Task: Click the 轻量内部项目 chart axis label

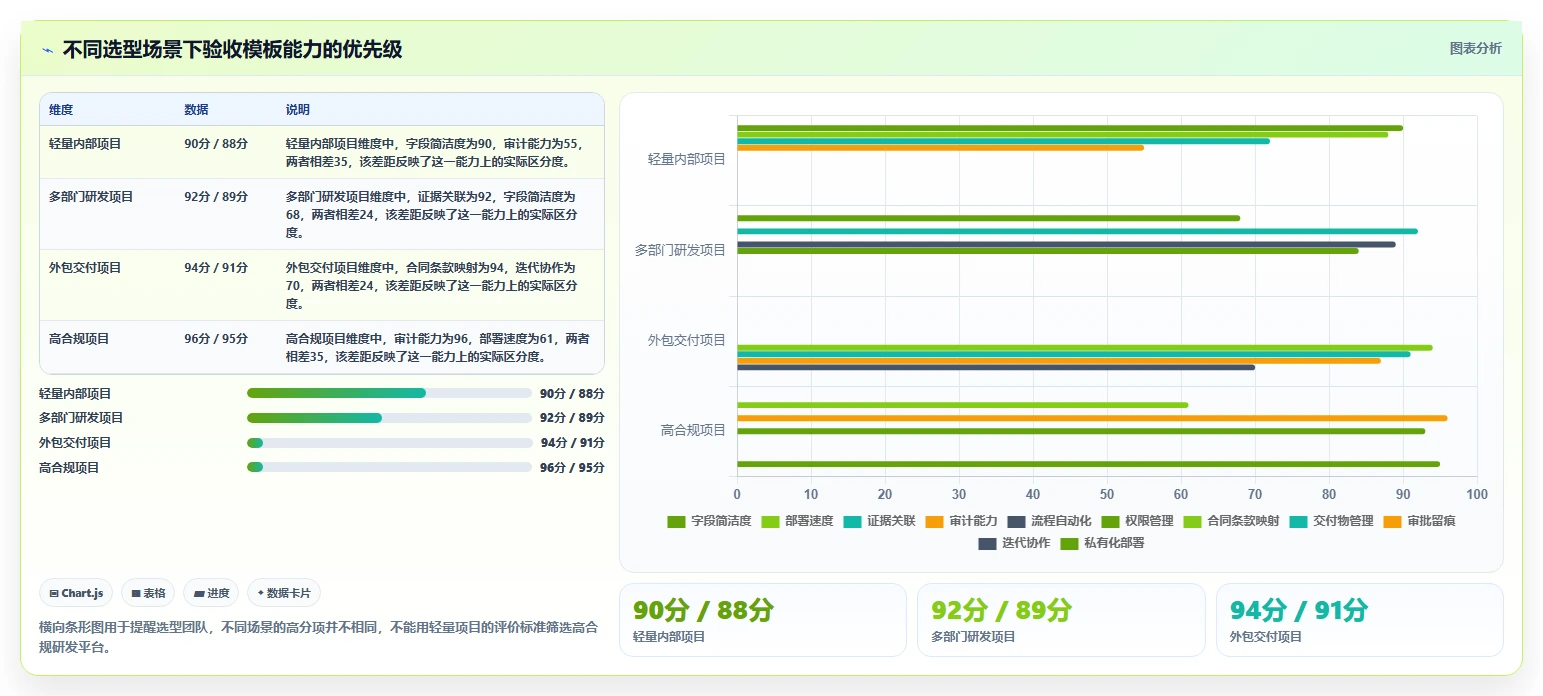Action: tap(687, 159)
